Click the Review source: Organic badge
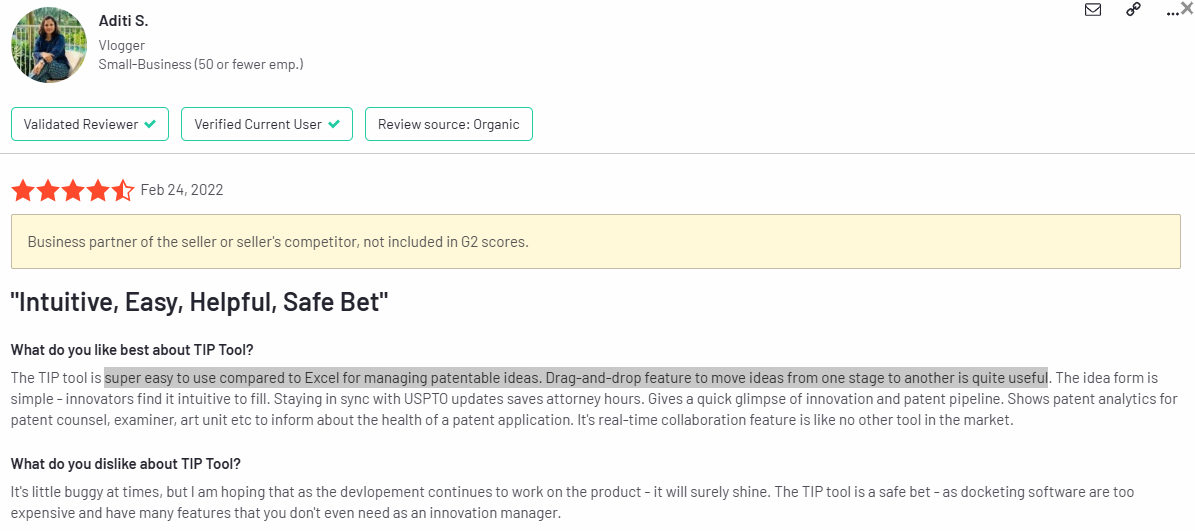 pos(449,124)
